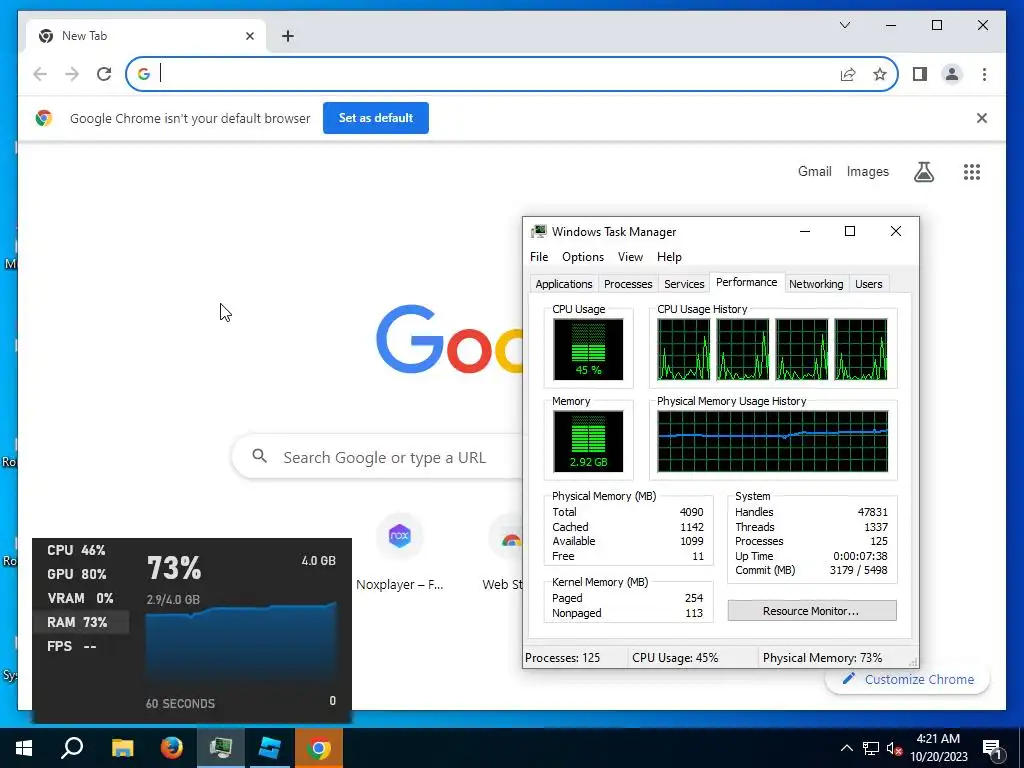The width and height of the screenshot is (1024, 768).
Task: Launch Firefox from the taskbar
Action: (172, 748)
